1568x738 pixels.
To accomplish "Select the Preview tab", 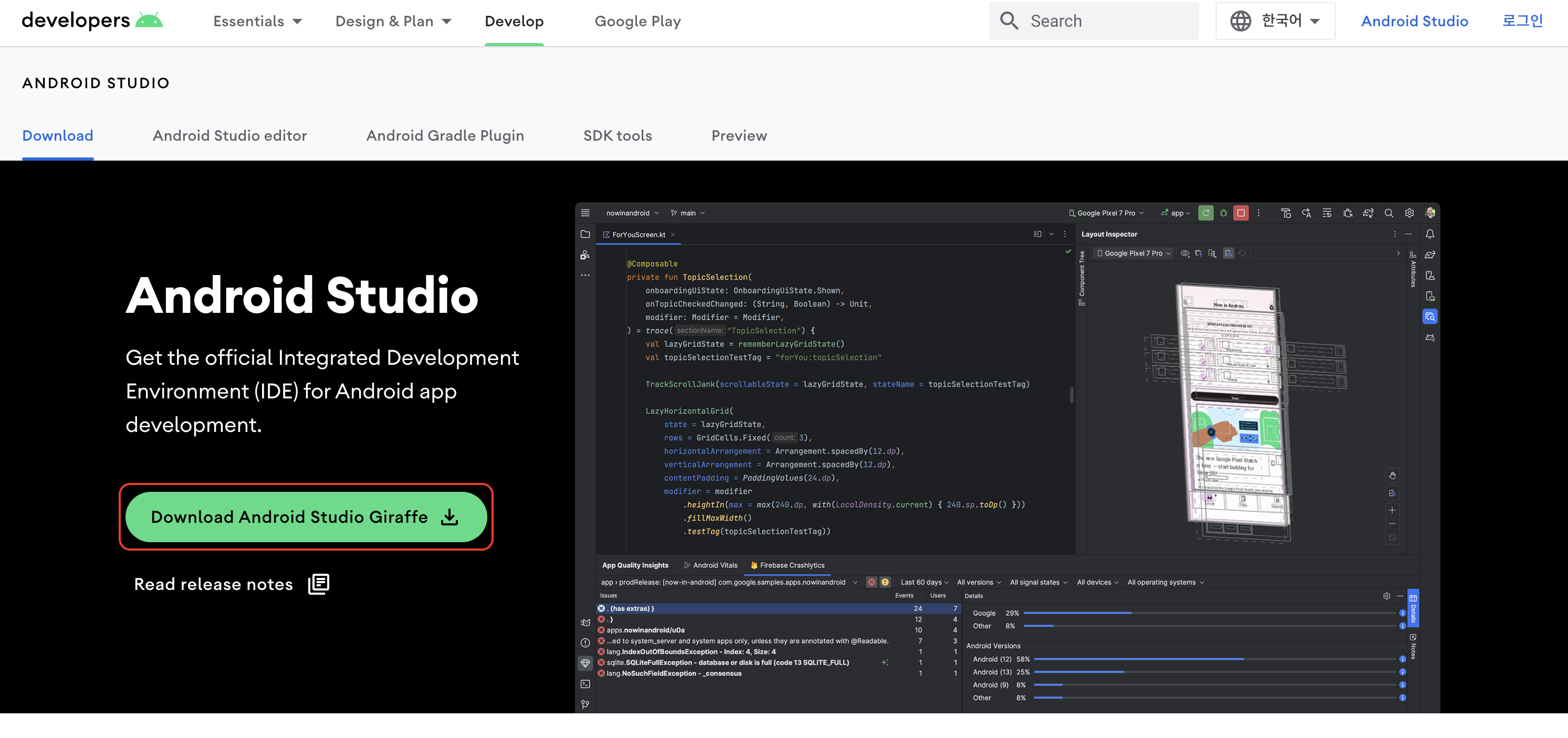I will pyautogui.click(x=738, y=135).
